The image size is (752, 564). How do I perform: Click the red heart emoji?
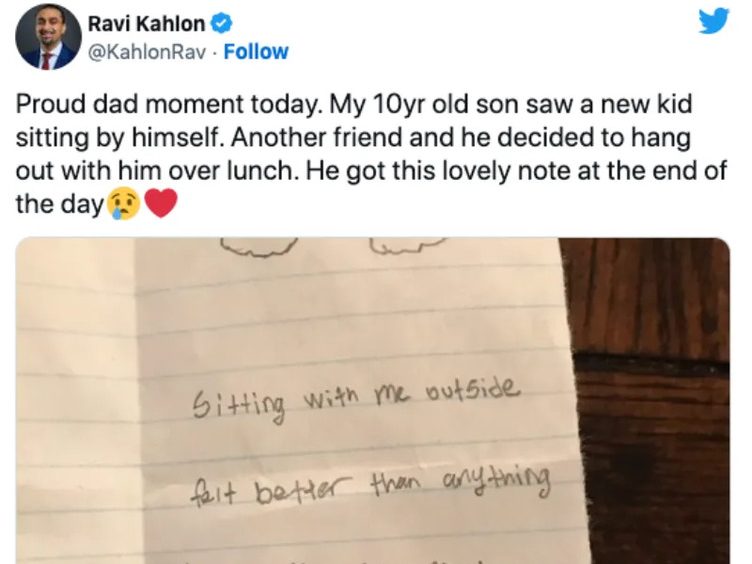click(161, 203)
